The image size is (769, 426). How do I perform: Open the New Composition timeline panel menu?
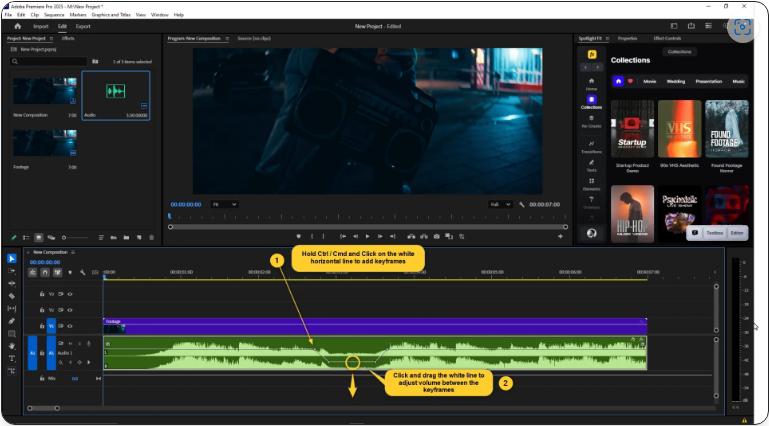pyautogui.click(x=73, y=252)
